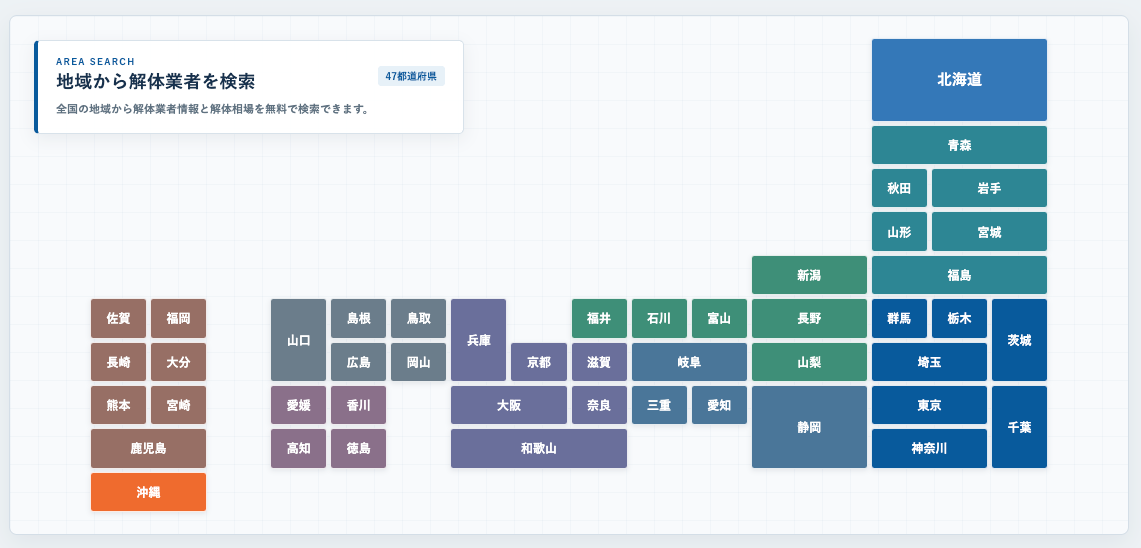
Task: Select the 大阪 prefecture block
Action: tap(509, 405)
